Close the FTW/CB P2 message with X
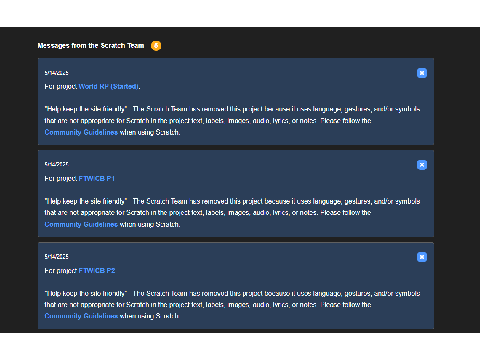Screen dimensions: 480x360 point(422,257)
